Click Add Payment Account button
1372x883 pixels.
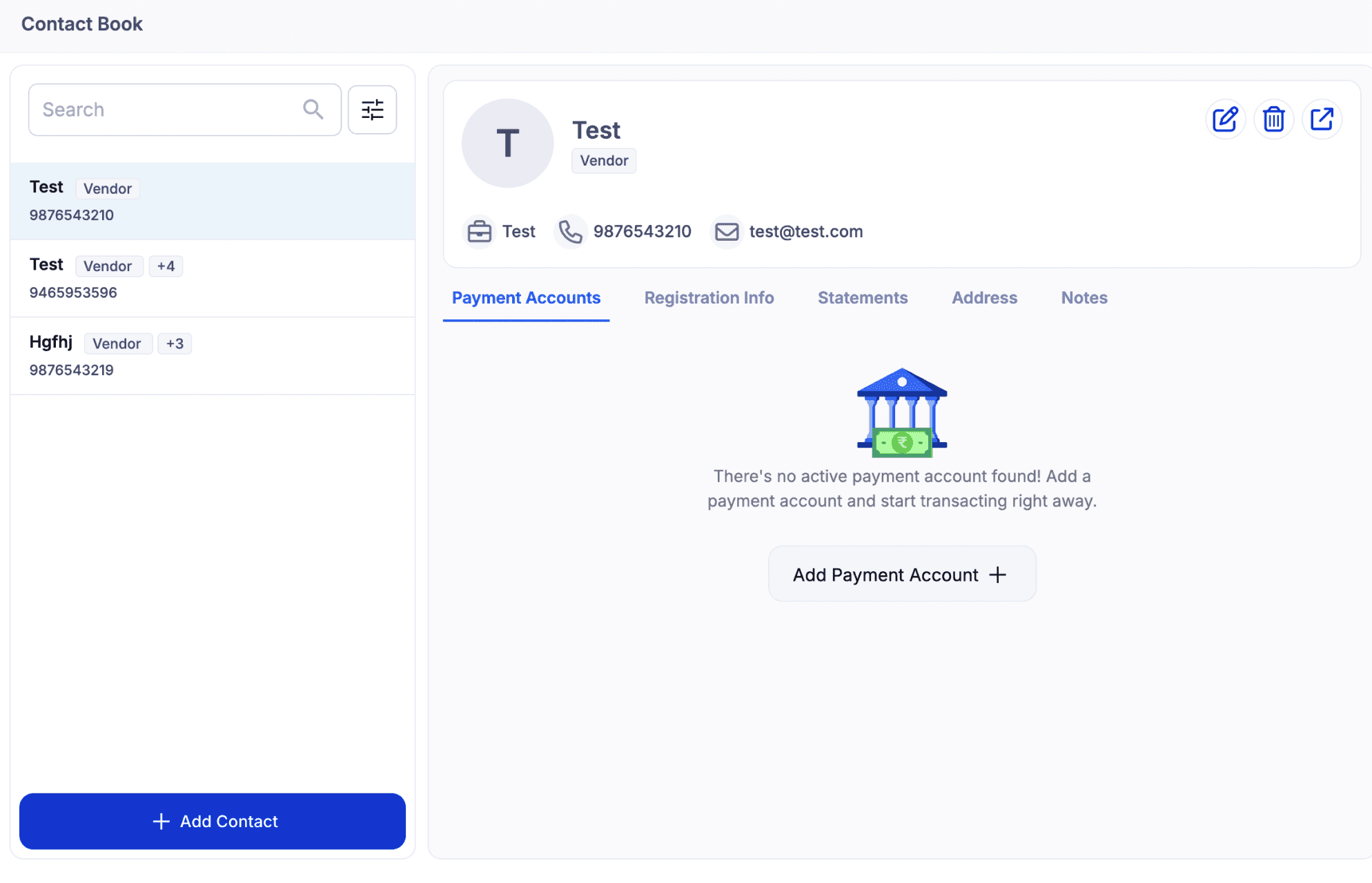pyautogui.click(x=901, y=575)
